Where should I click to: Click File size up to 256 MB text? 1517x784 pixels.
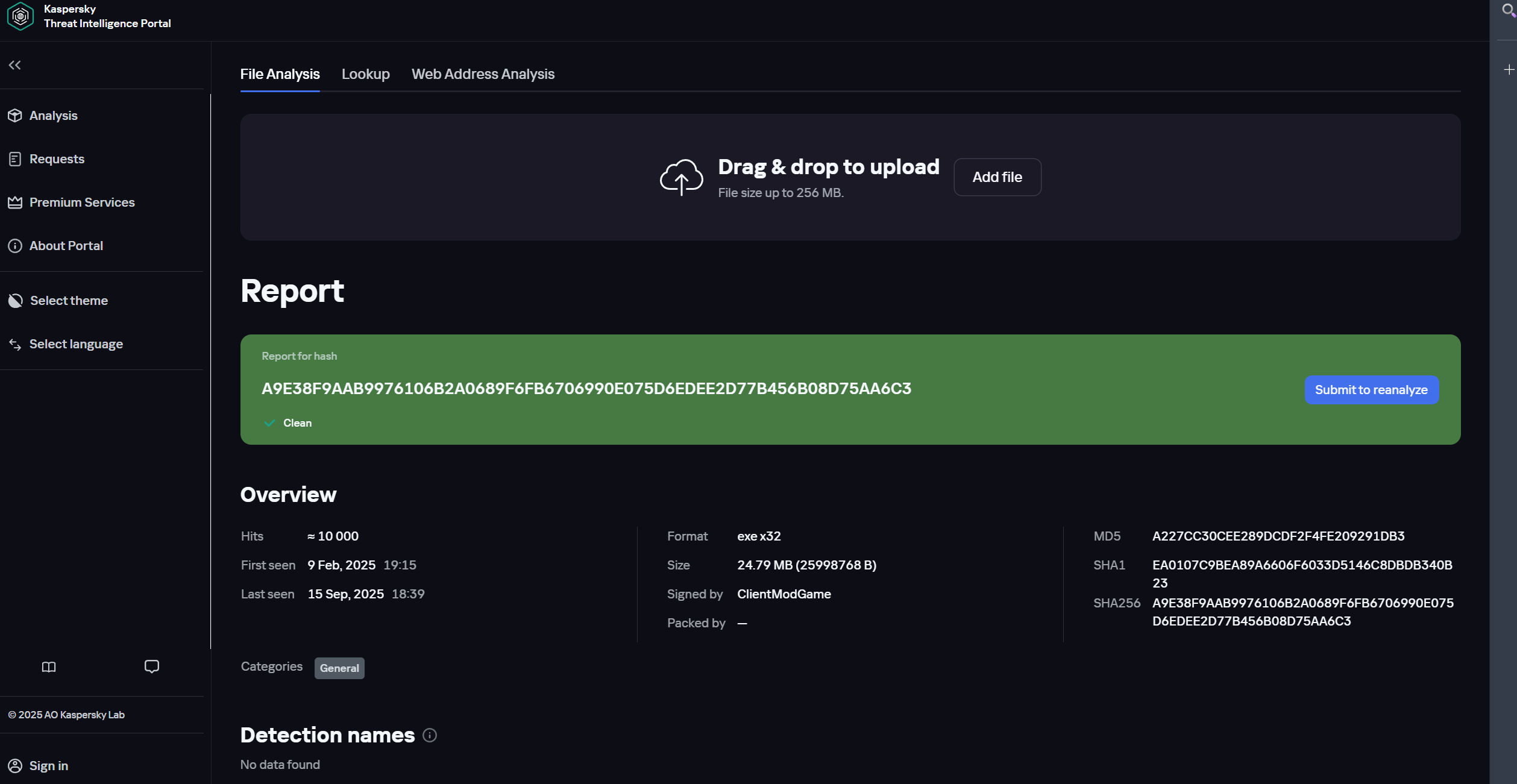click(780, 193)
